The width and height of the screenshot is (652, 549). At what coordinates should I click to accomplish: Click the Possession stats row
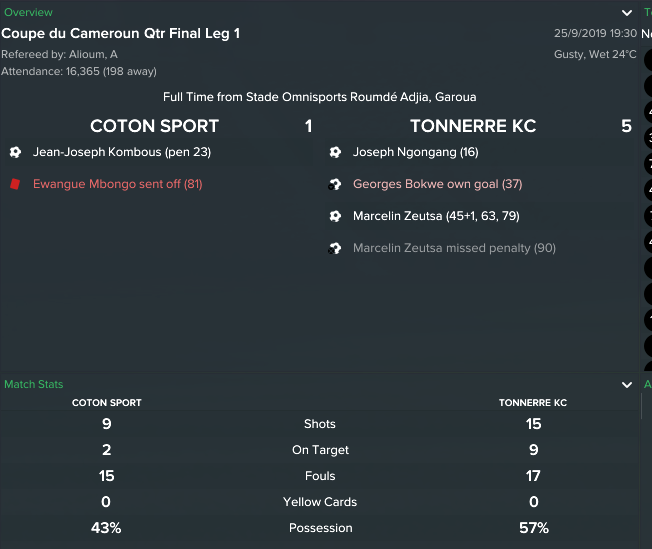320,528
